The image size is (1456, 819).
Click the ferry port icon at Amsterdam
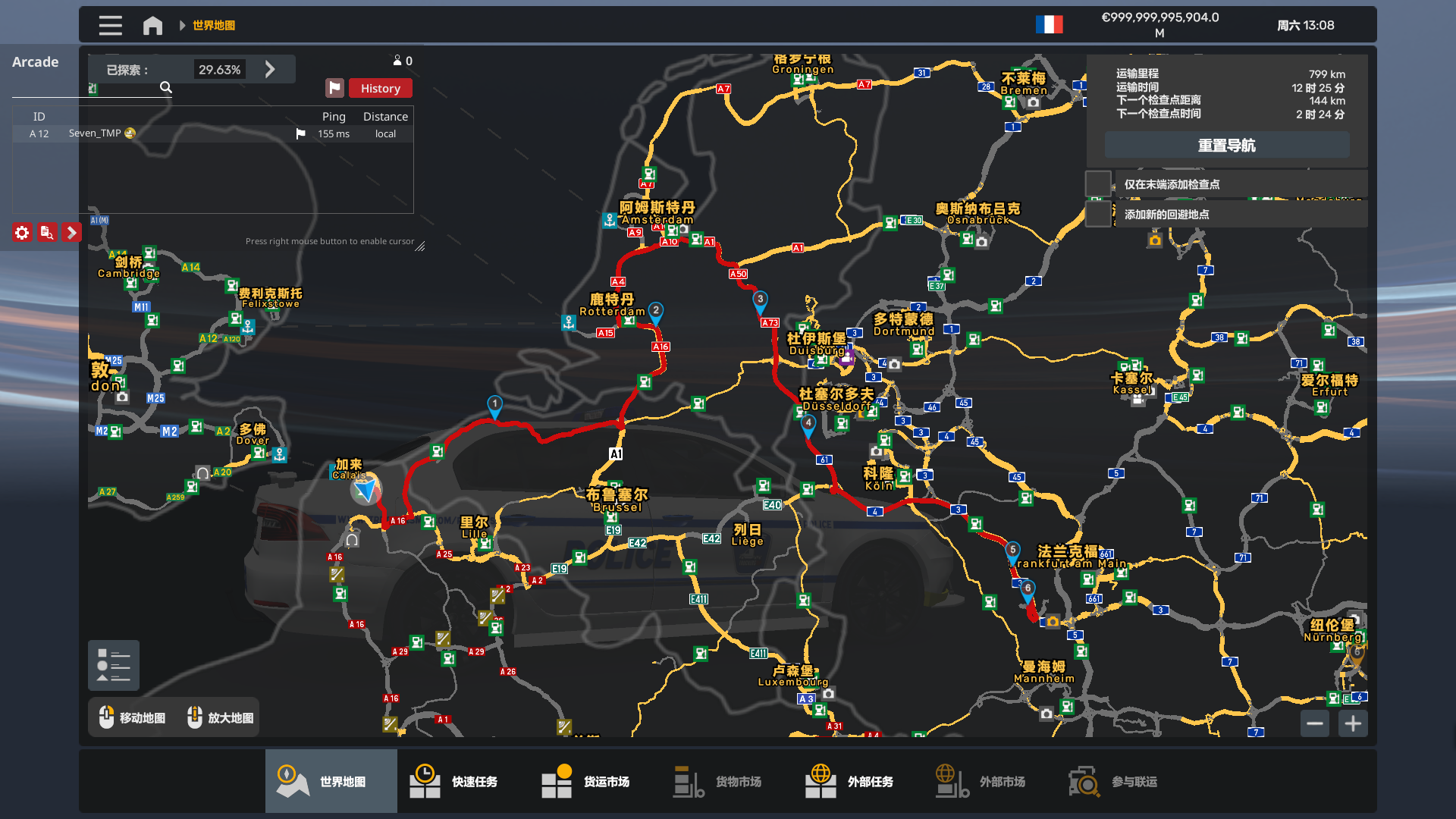[610, 221]
